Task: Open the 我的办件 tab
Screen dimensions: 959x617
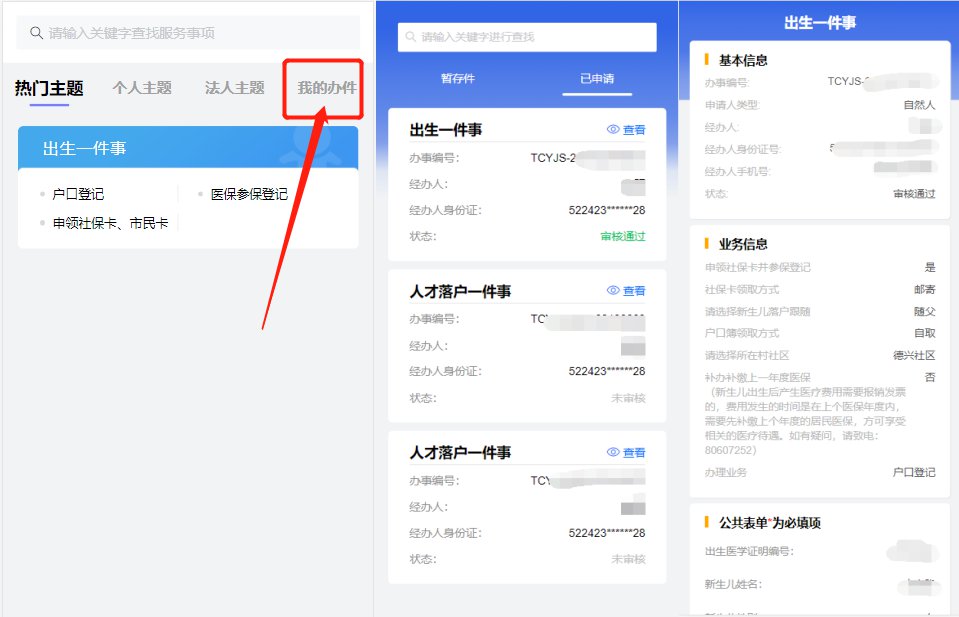Action: click(326, 88)
